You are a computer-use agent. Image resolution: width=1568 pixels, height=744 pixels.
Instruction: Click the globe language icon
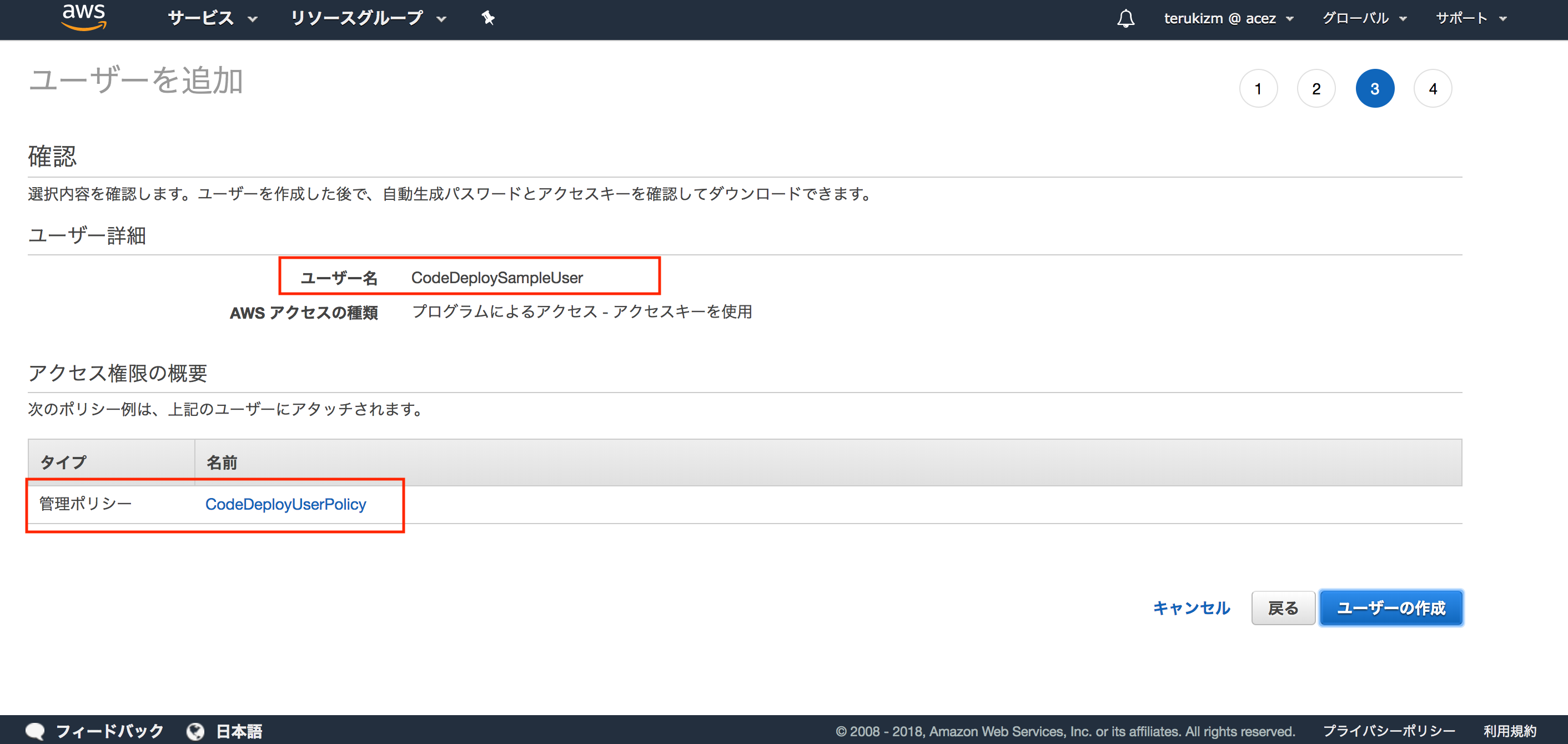[195, 731]
